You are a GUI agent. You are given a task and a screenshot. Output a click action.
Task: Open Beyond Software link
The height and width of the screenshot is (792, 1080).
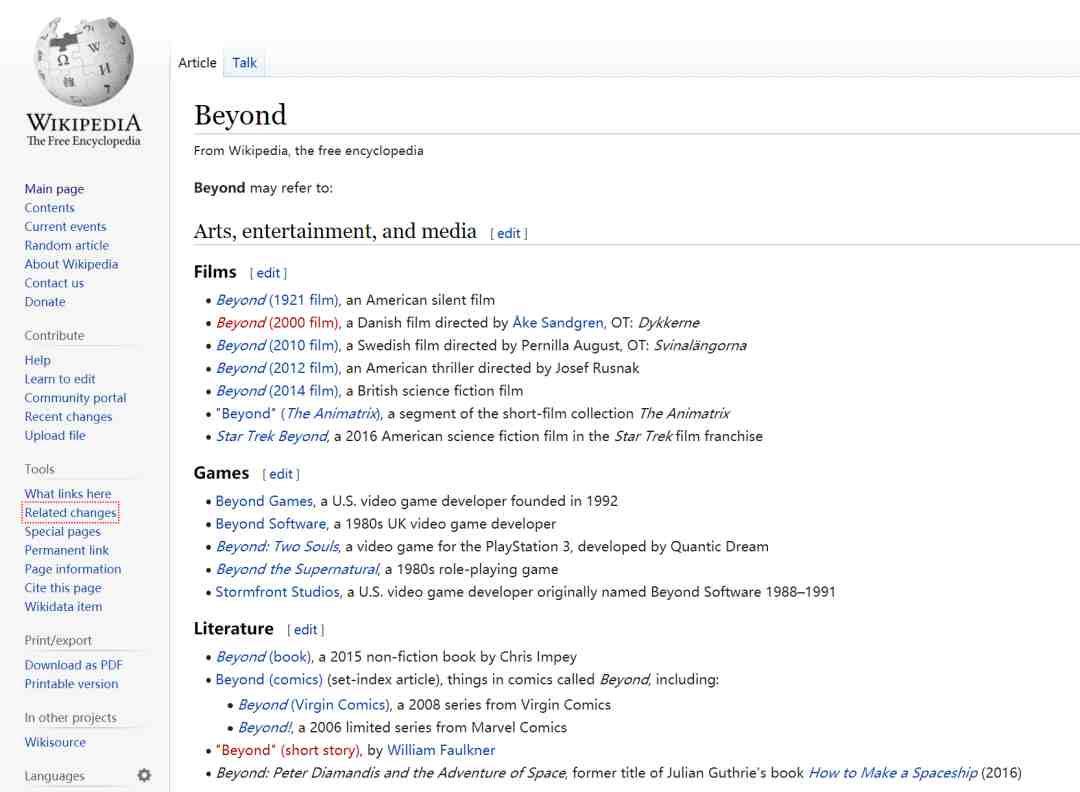(x=271, y=524)
